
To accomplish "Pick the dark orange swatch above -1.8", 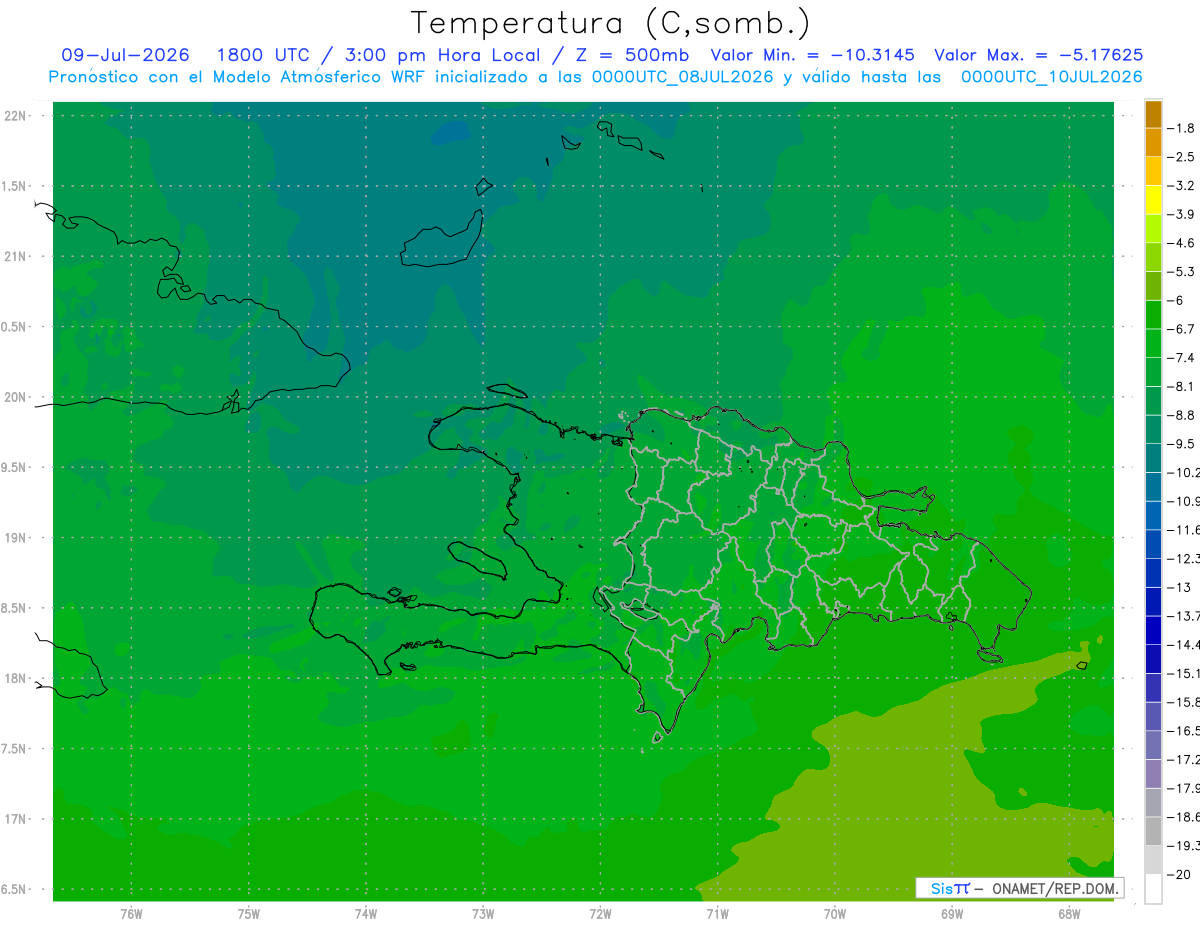I will point(1153,114).
